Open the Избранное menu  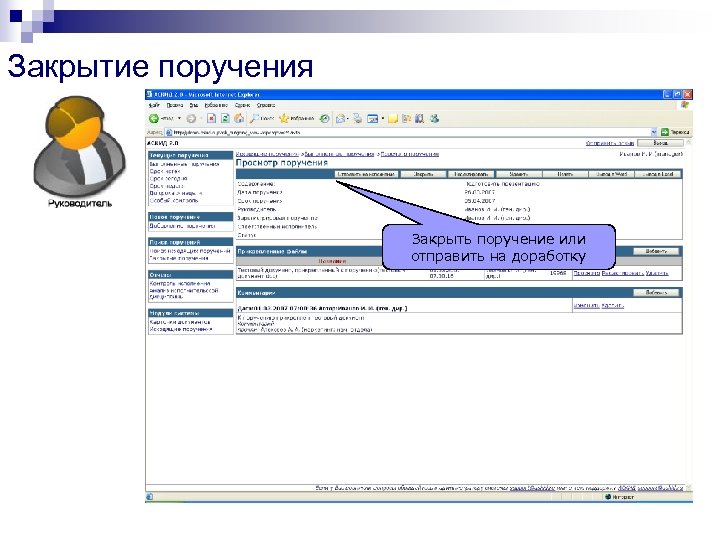[216, 105]
